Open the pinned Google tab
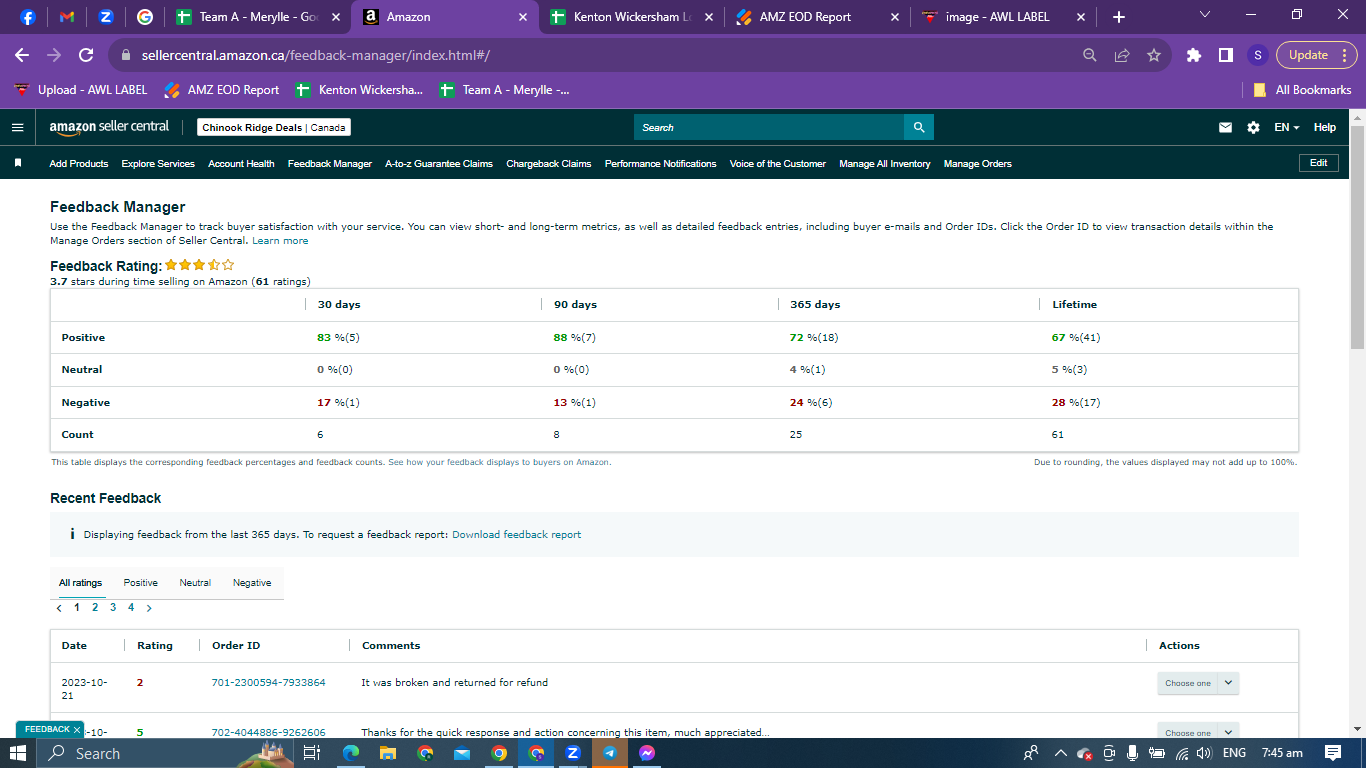The width and height of the screenshot is (1366, 768). (x=145, y=17)
